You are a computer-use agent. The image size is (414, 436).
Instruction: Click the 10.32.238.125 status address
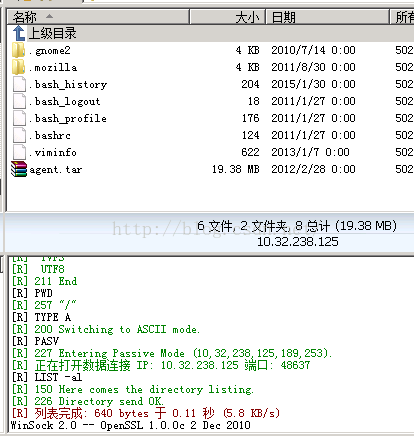pyautogui.click(x=298, y=242)
